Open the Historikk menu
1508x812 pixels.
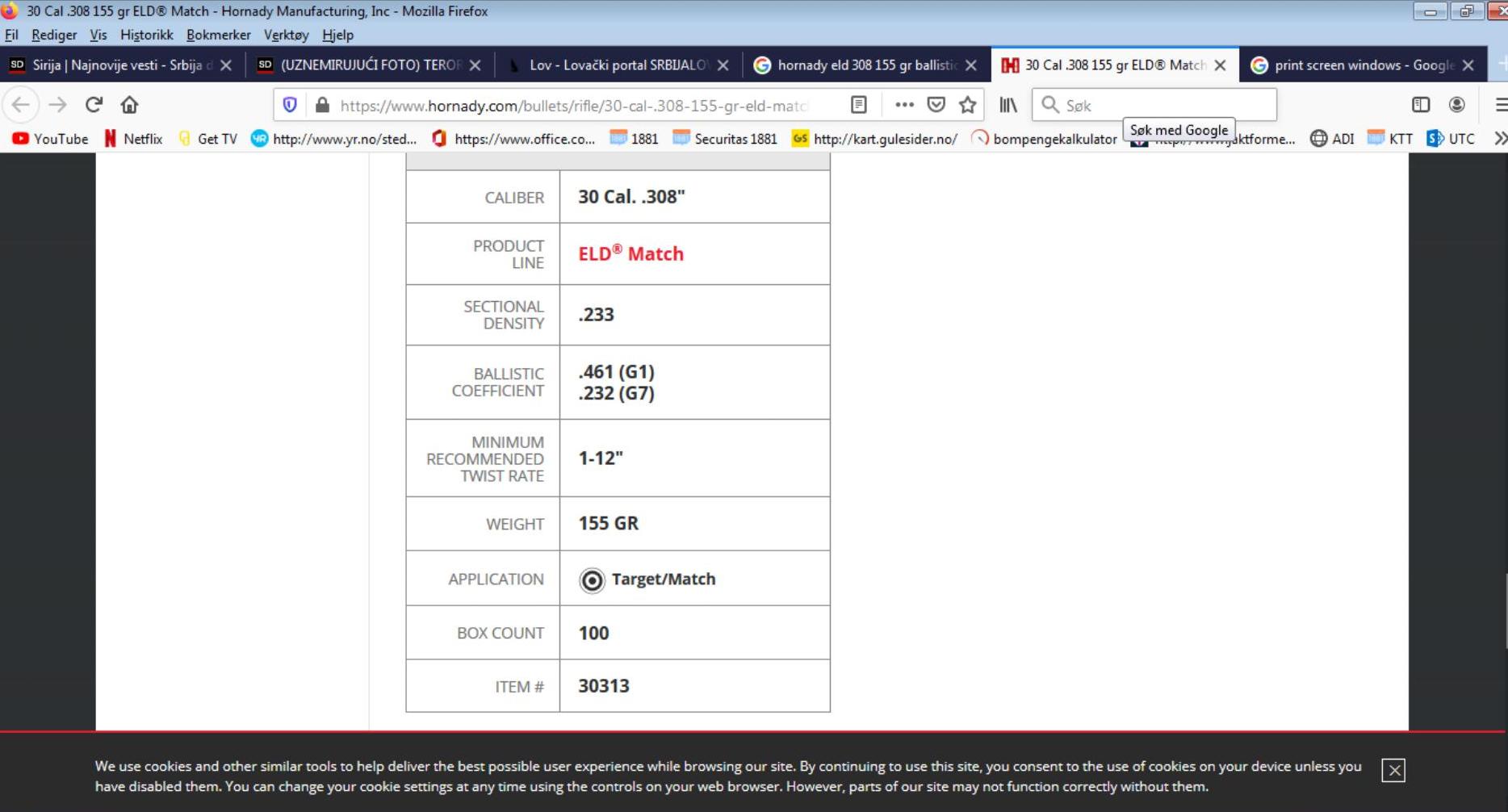(x=146, y=35)
